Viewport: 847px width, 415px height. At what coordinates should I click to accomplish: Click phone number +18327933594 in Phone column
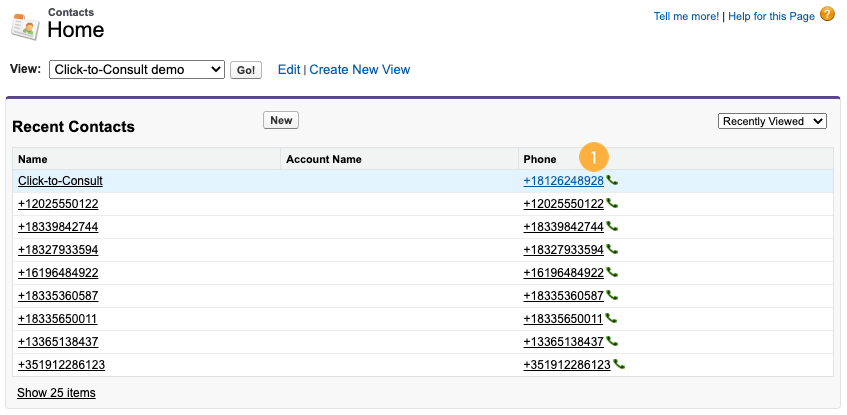click(x=563, y=250)
